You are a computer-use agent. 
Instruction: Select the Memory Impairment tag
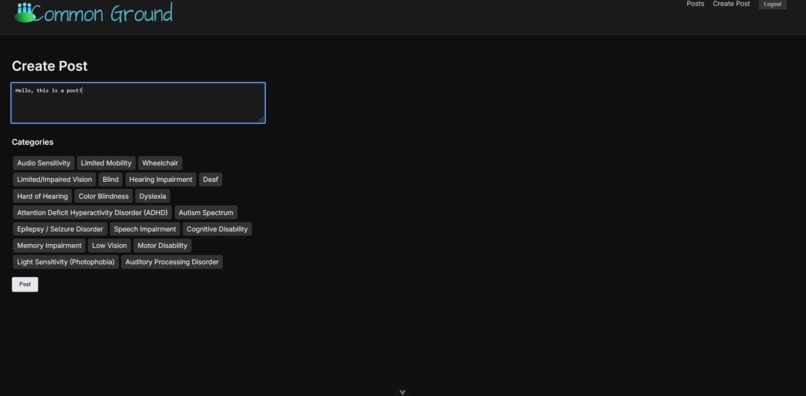point(49,245)
